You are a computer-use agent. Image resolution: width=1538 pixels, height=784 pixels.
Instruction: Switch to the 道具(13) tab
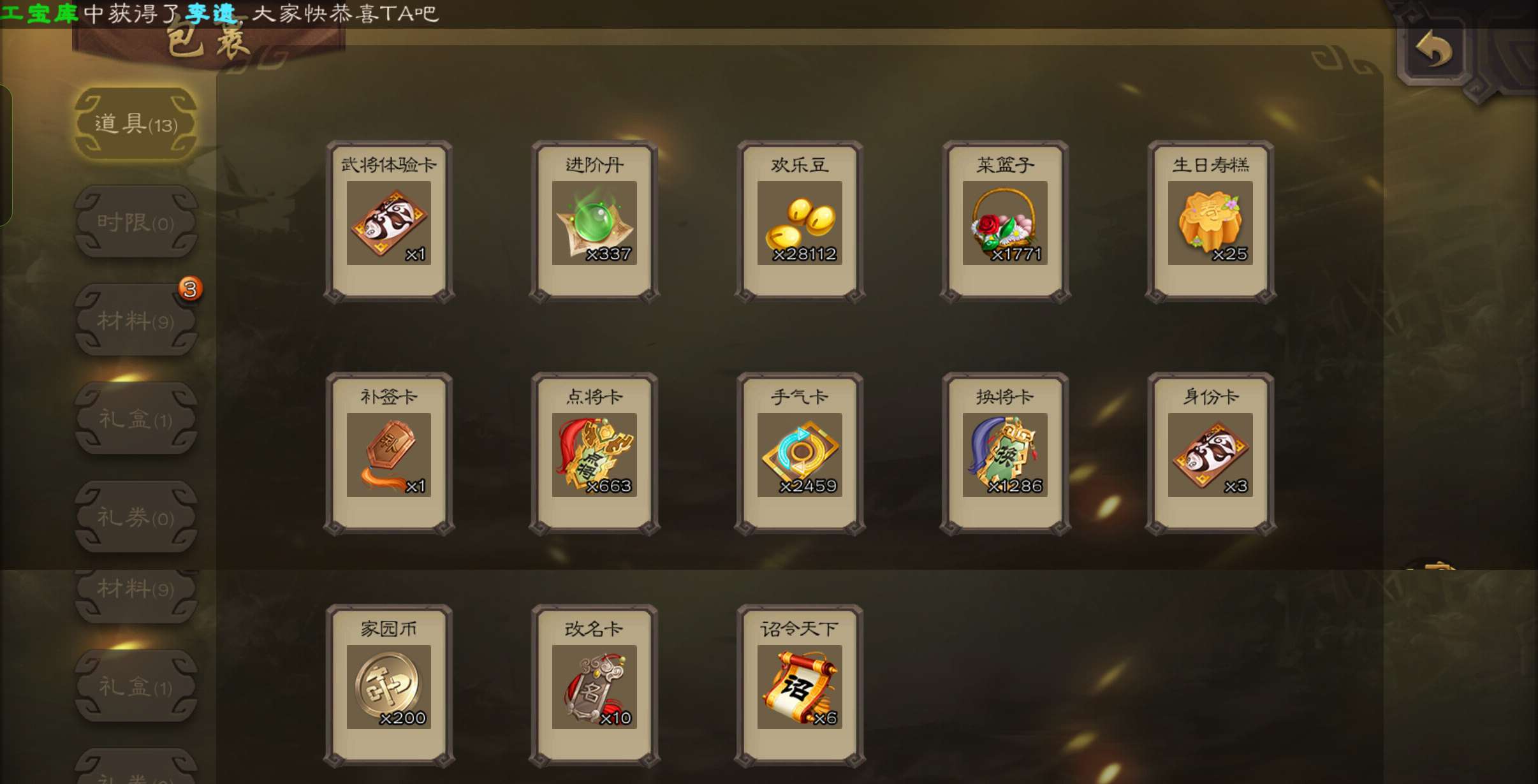(136, 124)
